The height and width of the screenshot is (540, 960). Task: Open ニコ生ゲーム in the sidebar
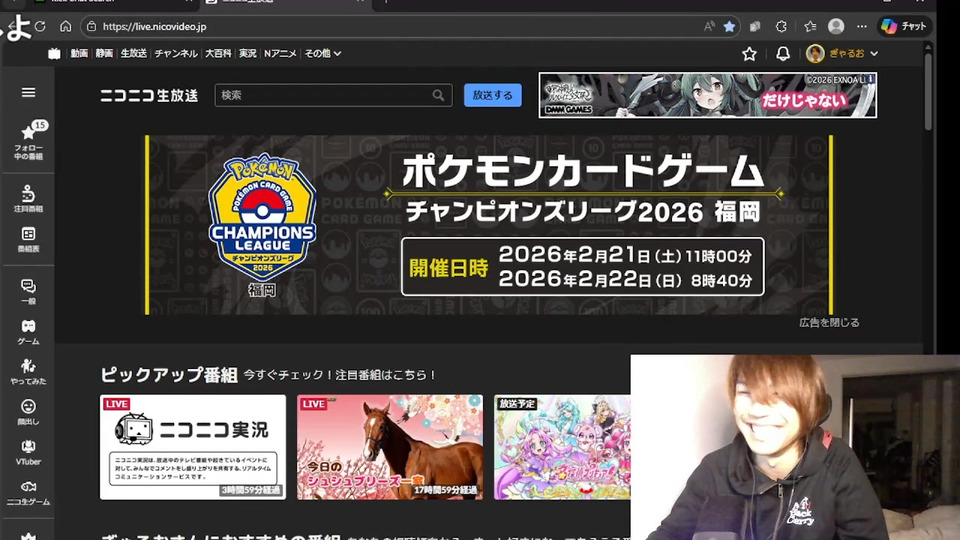28,493
